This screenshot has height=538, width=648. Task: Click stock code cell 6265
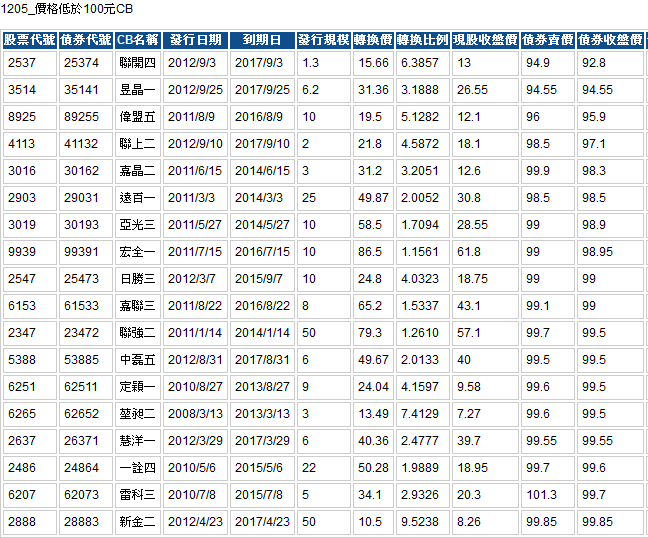click(29, 414)
